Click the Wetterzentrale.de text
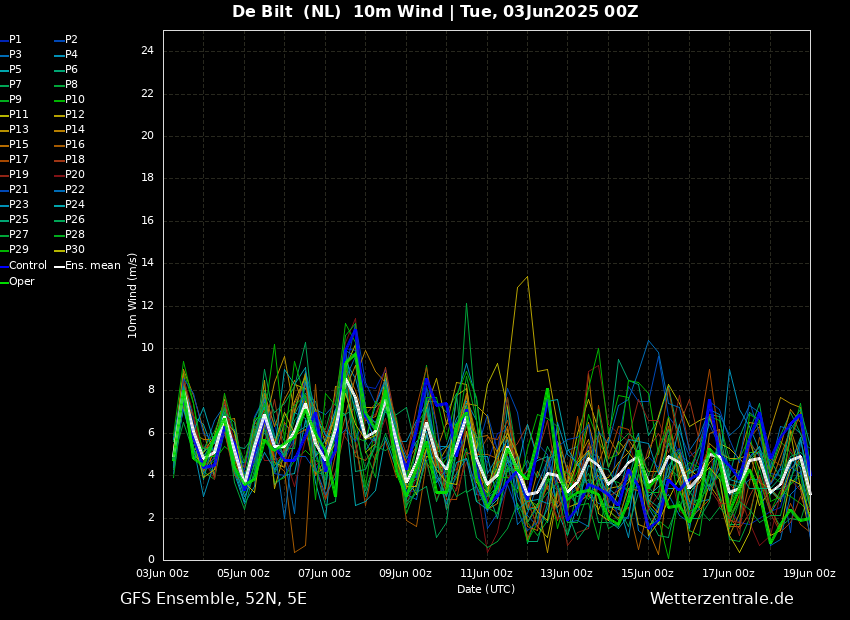 coord(721,599)
